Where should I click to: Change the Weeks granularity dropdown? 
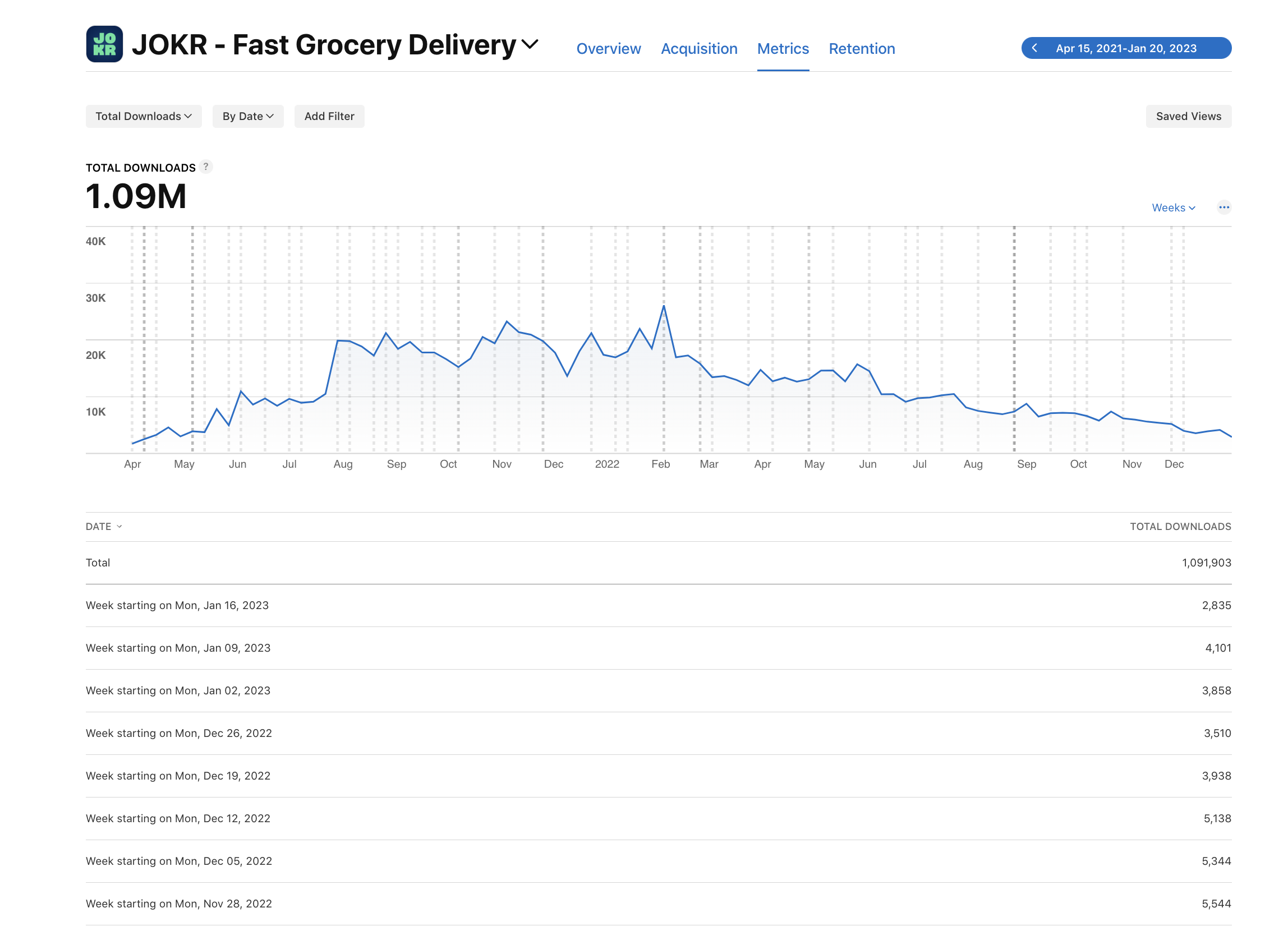click(1172, 208)
